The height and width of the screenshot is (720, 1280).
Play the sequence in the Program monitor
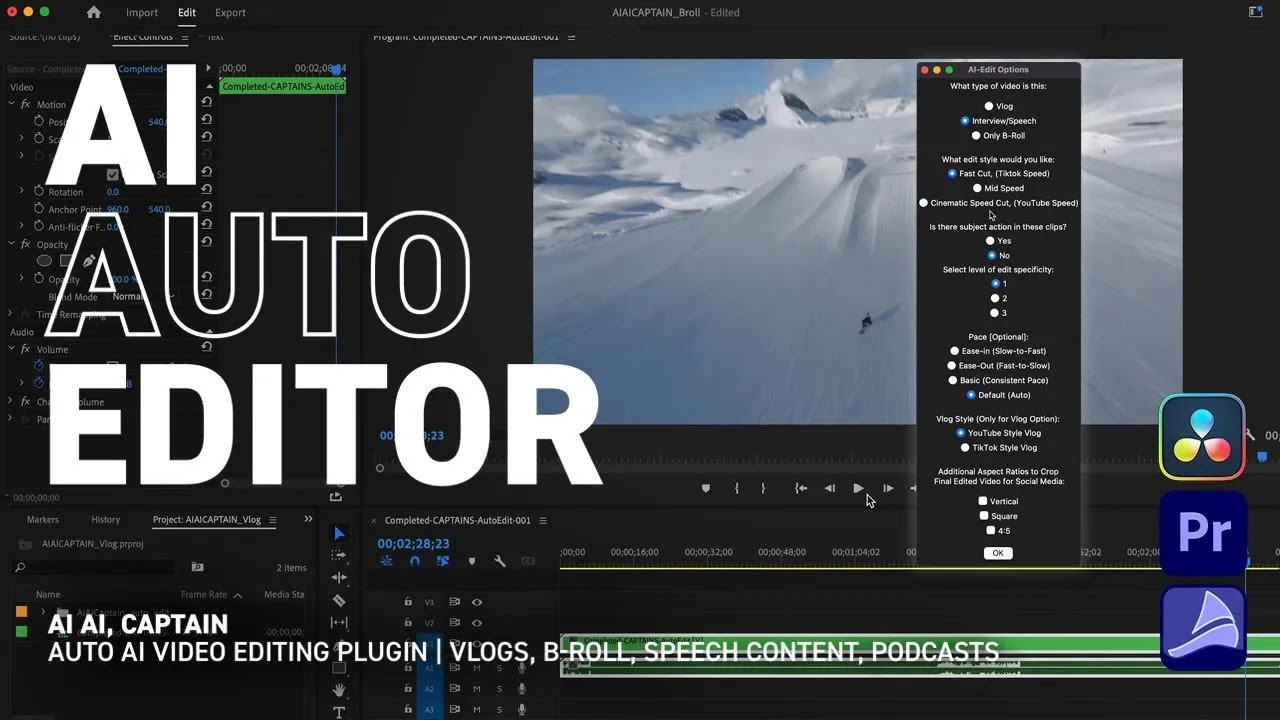click(858, 488)
